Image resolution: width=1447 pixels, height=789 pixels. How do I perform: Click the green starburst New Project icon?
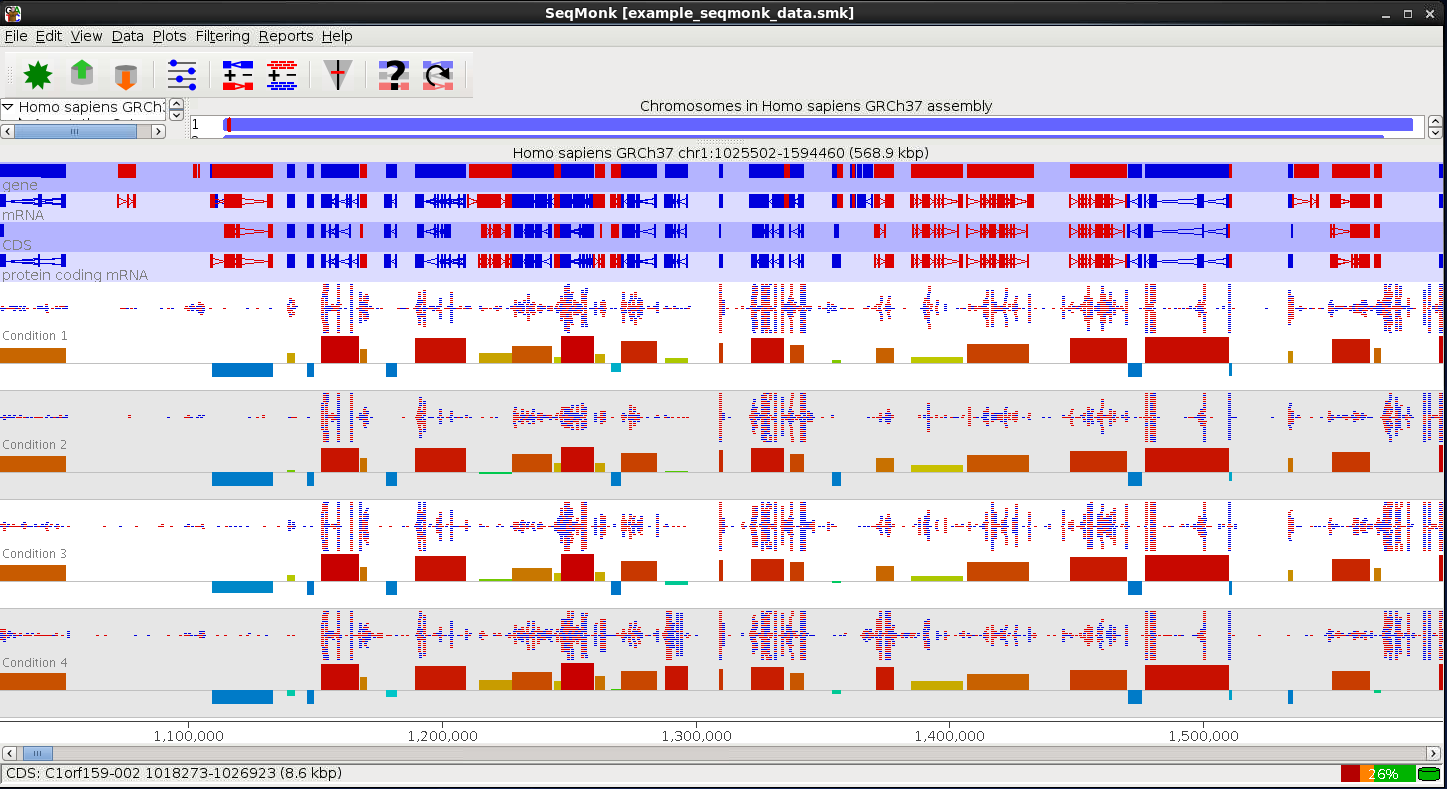(x=38, y=75)
